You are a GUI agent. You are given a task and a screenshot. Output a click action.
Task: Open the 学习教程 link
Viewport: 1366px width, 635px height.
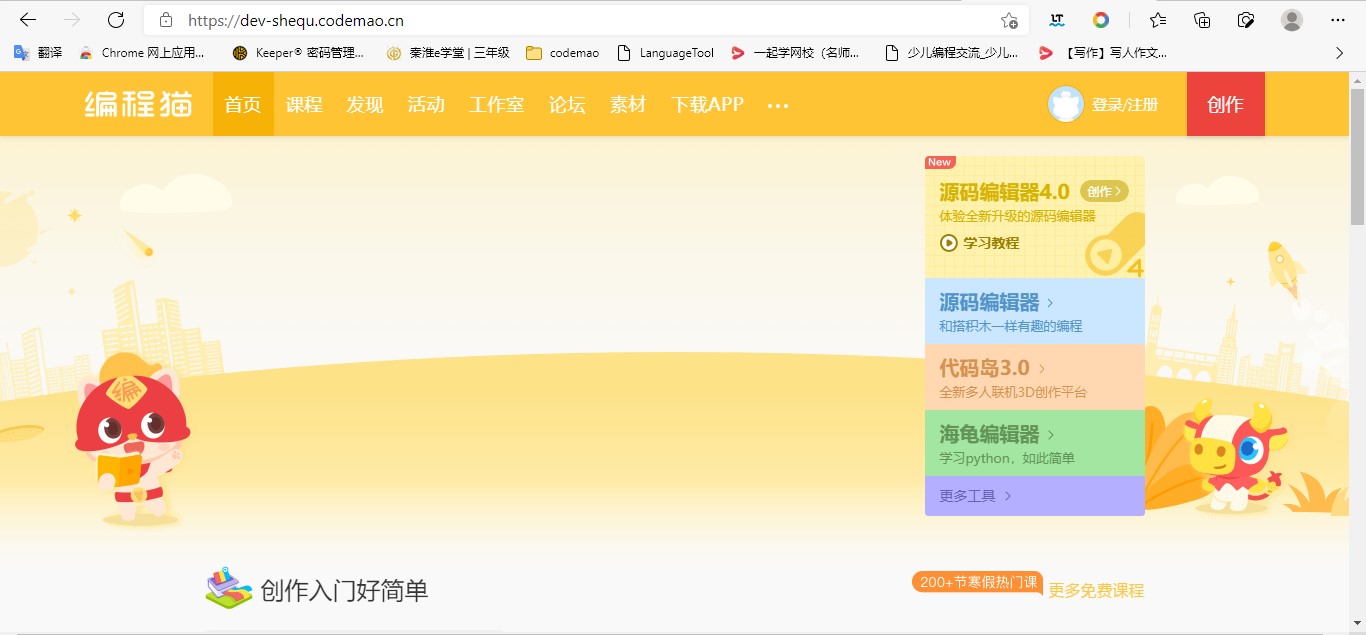(991, 242)
